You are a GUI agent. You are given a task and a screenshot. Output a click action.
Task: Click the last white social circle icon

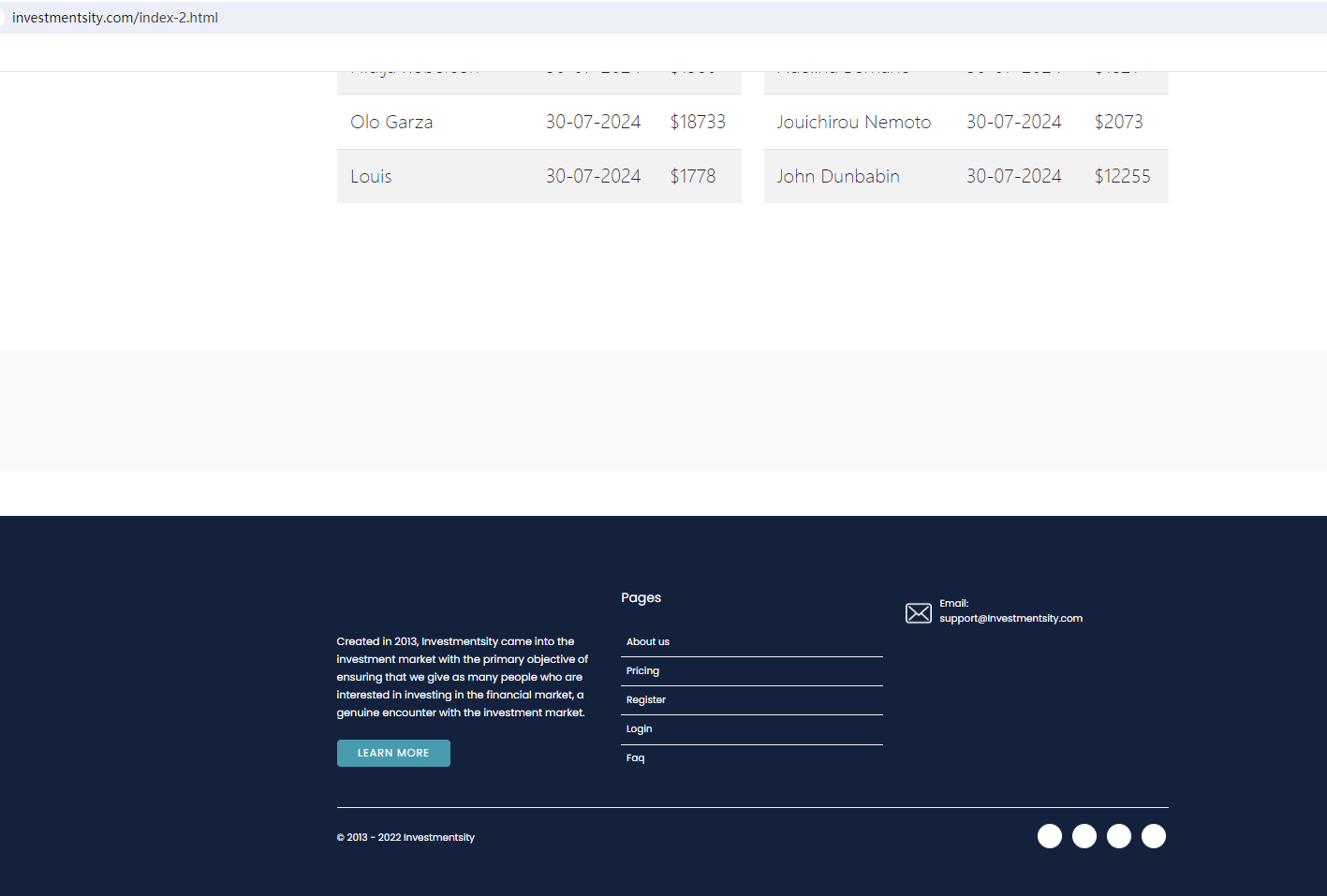tap(1153, 836)
